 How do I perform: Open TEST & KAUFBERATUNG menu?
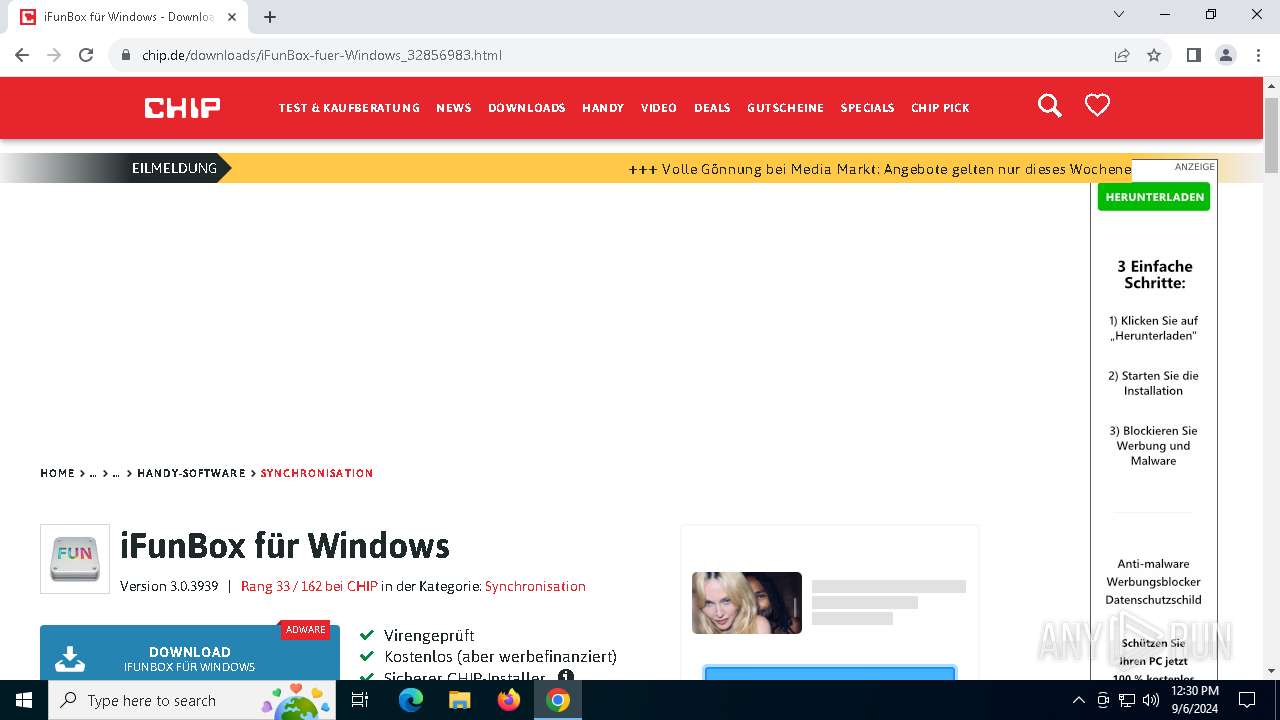(x=349, y=108)
